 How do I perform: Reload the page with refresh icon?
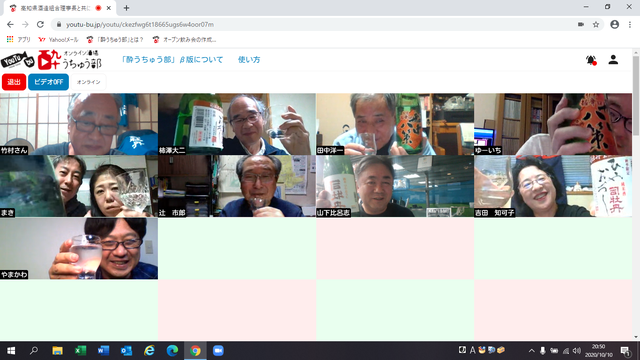point(40,24)
